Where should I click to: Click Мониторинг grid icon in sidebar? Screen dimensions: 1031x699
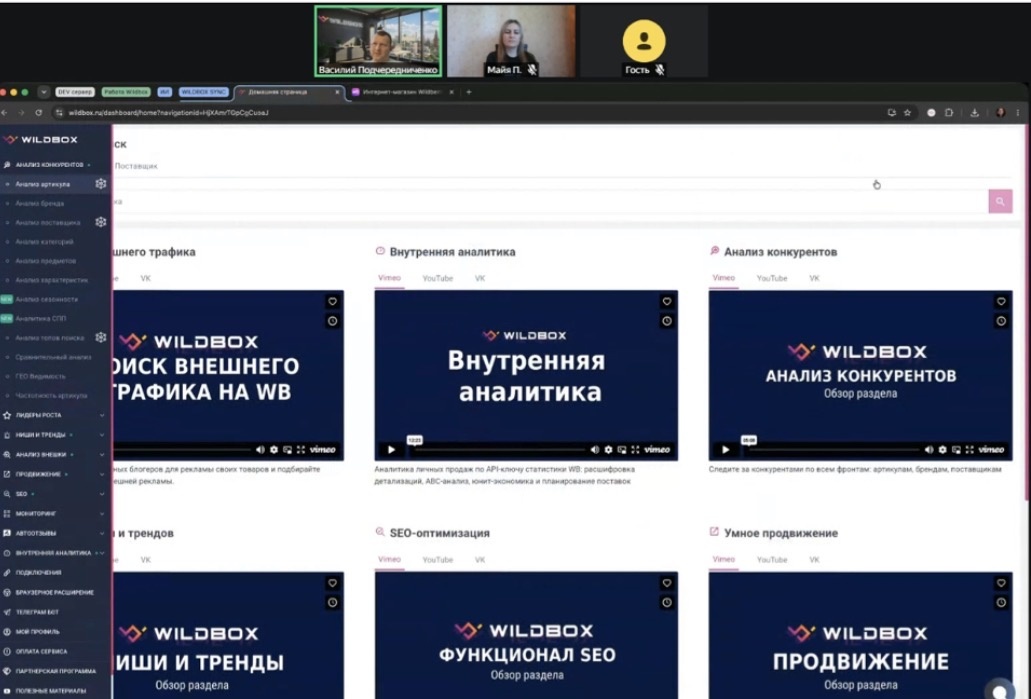coord(7,514)
